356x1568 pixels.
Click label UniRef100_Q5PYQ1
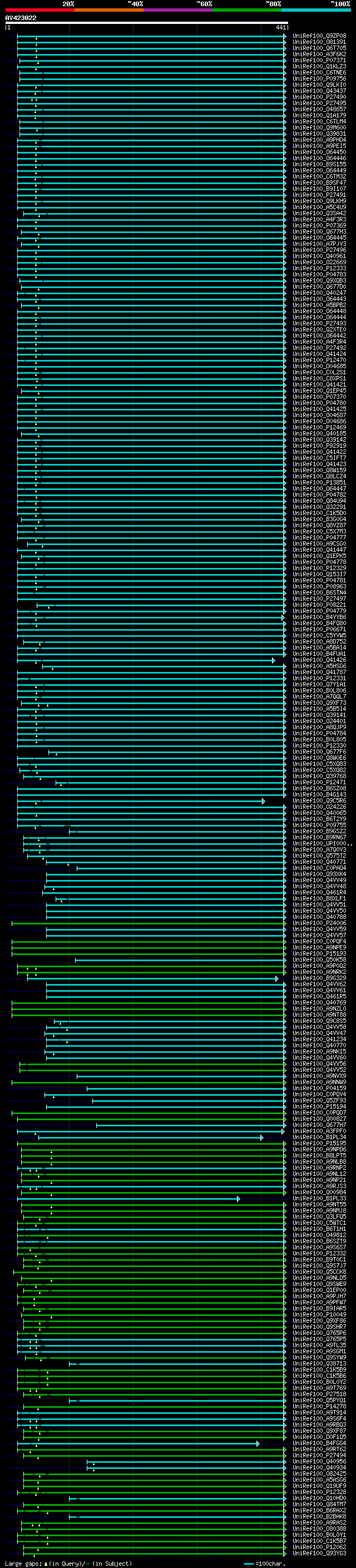point(319,1400)
